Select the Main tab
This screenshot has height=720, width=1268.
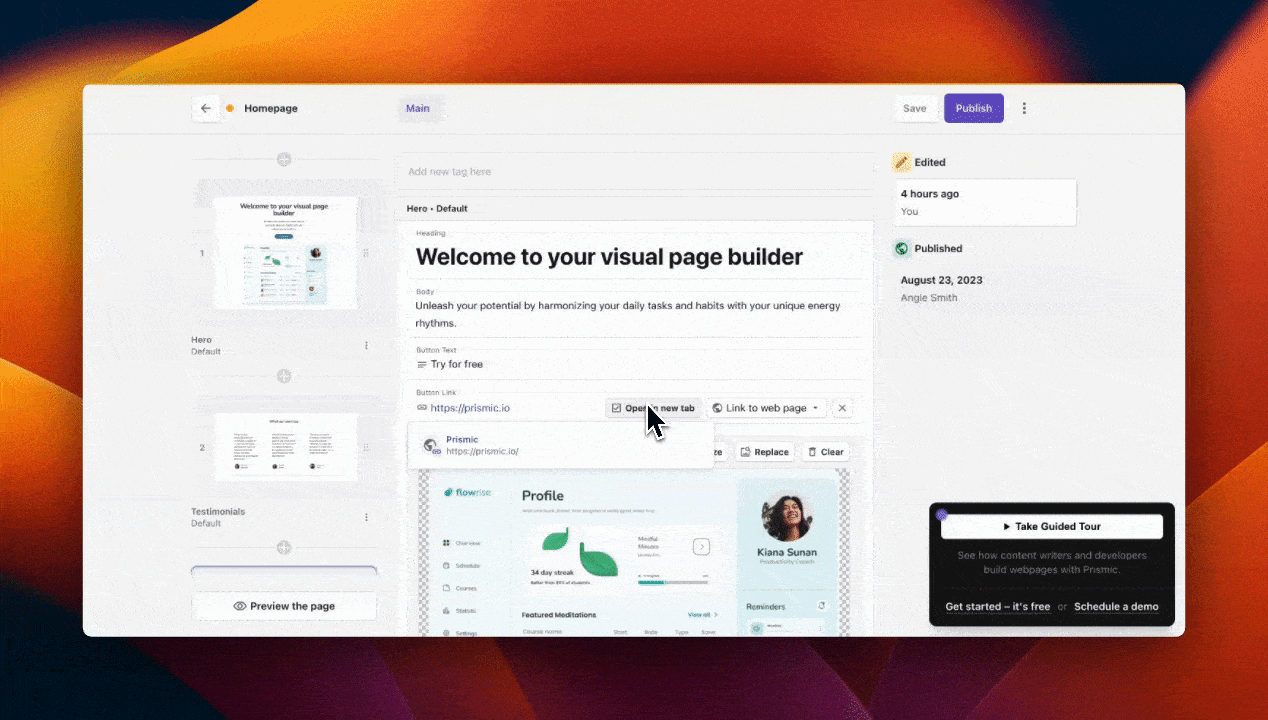coord(417,108)
